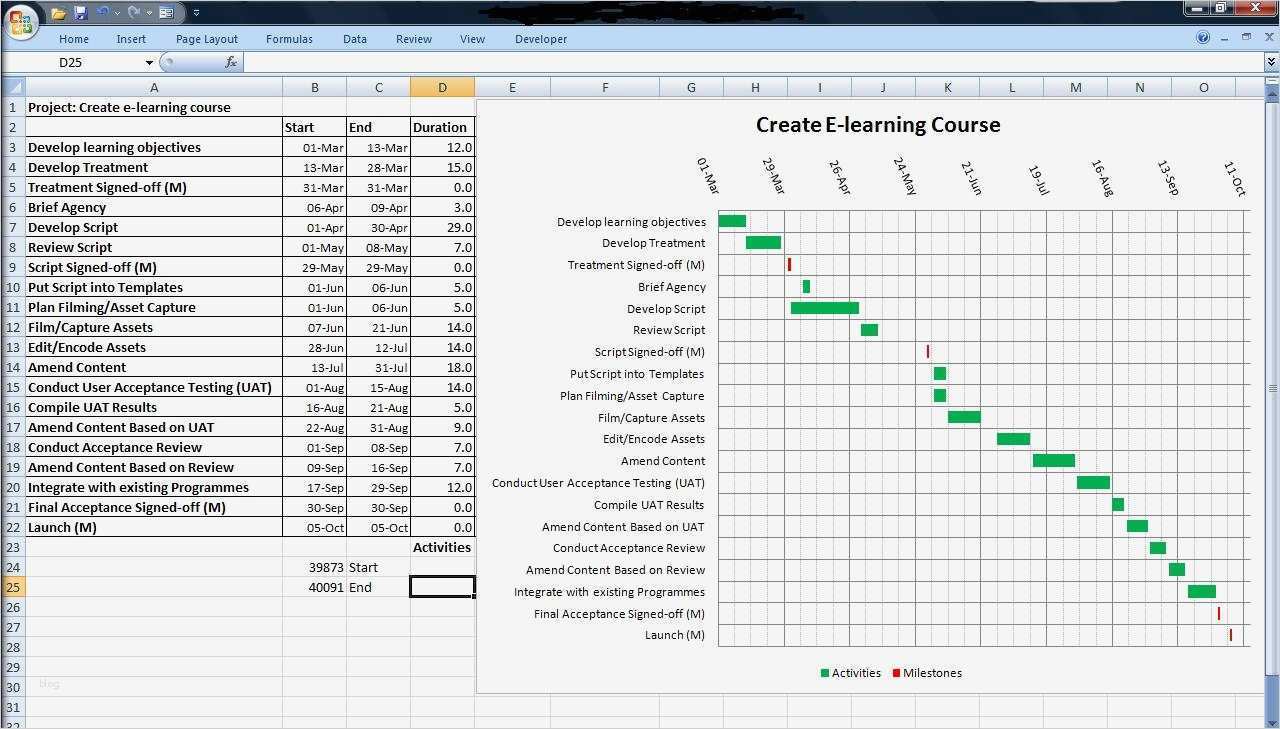The width and height of the screenshot is (1280, 729).
Task: Redo the last action
Action: [x=132, y=12]
